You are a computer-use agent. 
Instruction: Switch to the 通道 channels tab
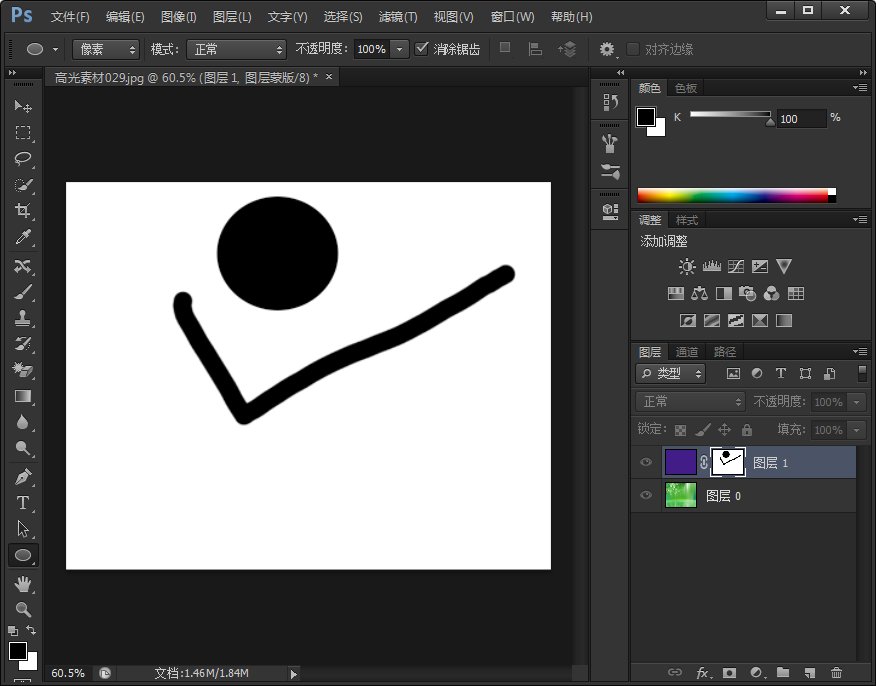[687, 352]
